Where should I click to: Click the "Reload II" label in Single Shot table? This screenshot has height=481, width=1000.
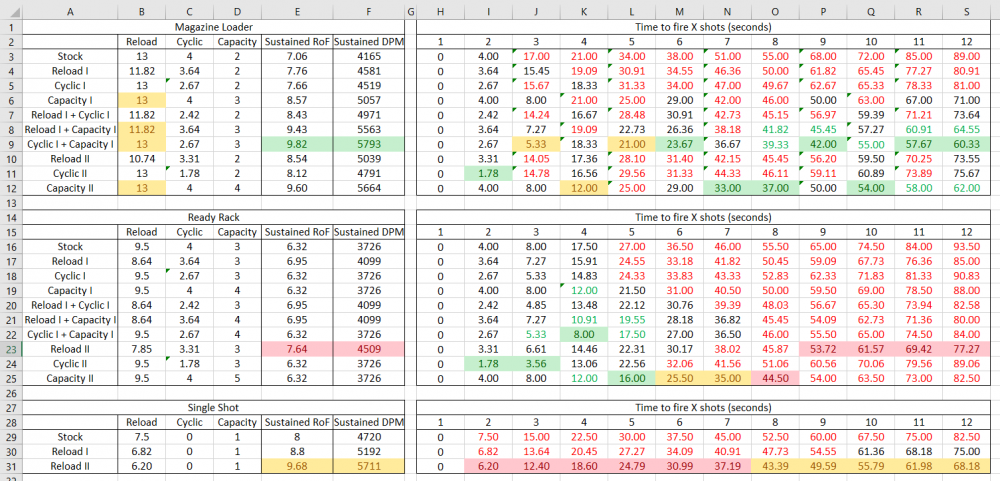pyautogui.click(x=70, y=466)
